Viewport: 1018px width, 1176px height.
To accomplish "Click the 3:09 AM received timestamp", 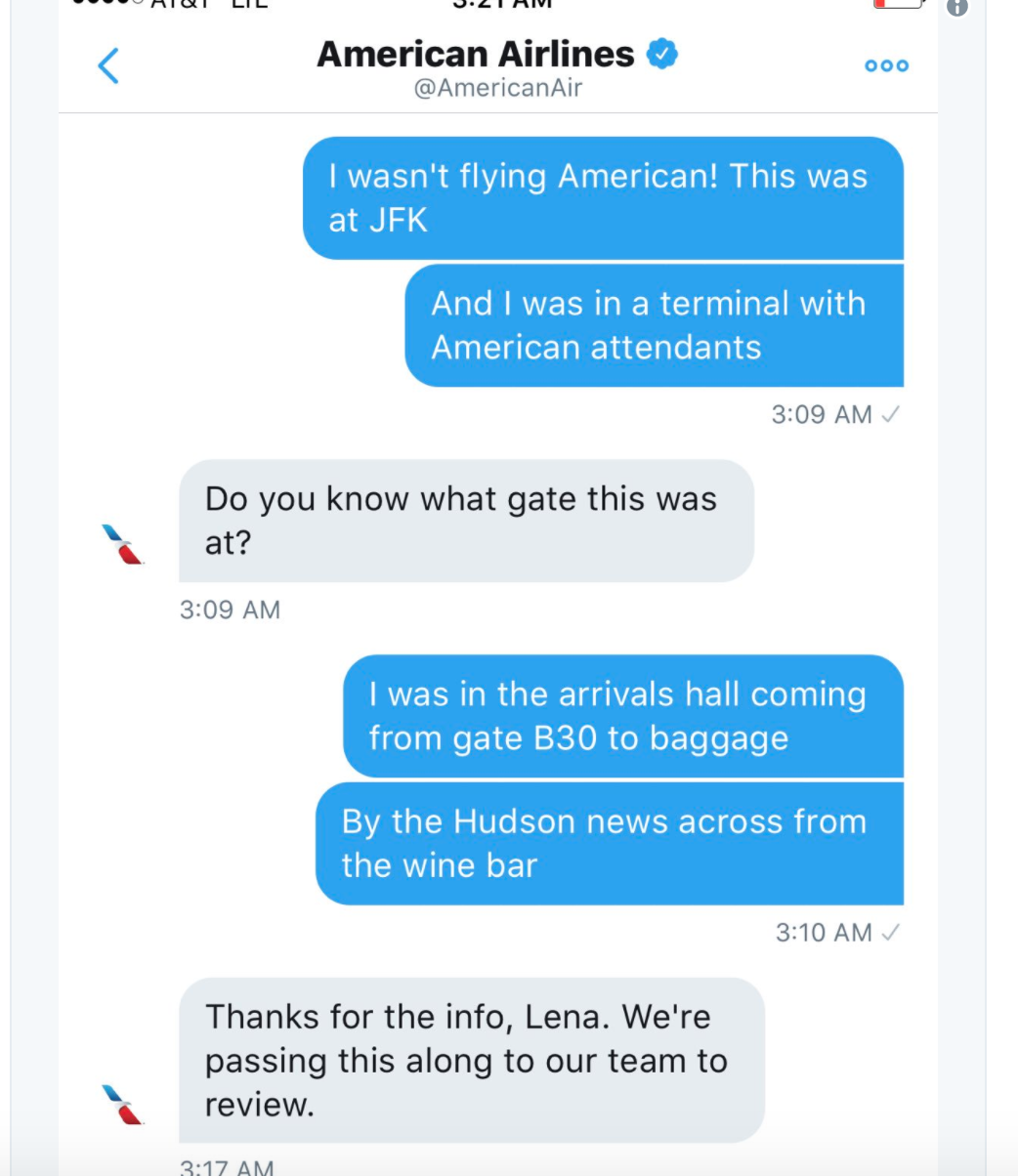I will click(230, 609).
